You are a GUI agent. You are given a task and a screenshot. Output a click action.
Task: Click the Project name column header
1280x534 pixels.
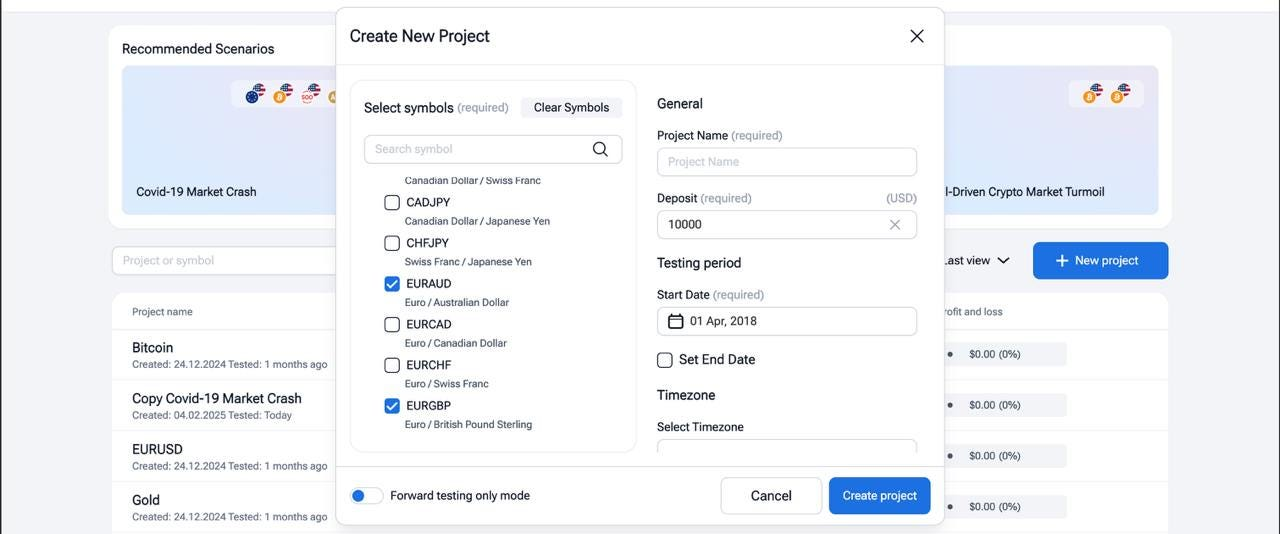coord(162,312)
